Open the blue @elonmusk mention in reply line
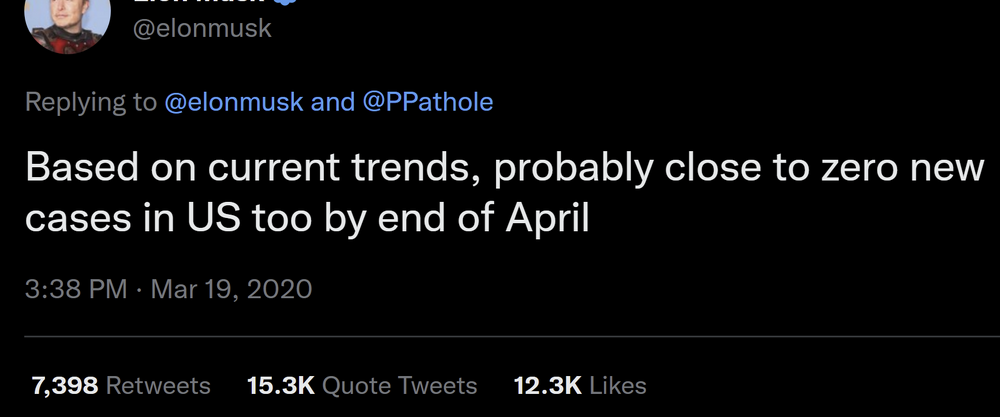The height and width of the screenshot is (417, 1000). pos(234,102)
